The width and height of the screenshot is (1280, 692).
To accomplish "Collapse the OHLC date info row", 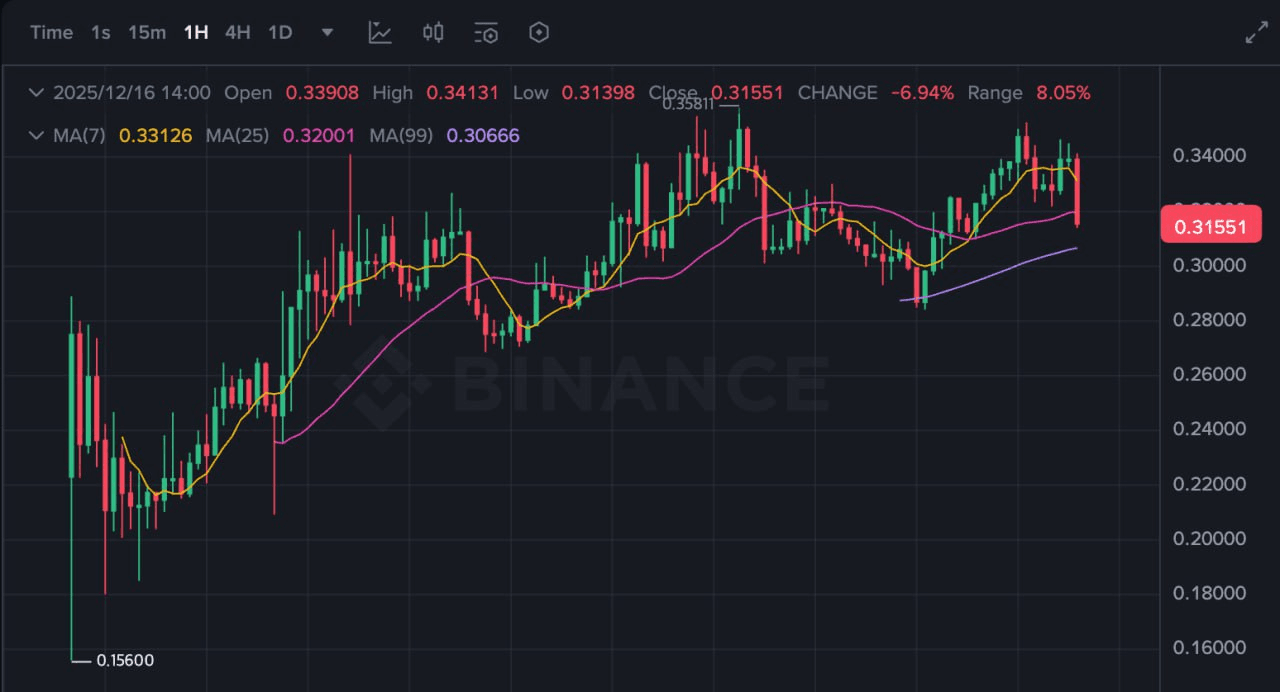I will click(37, 93).
